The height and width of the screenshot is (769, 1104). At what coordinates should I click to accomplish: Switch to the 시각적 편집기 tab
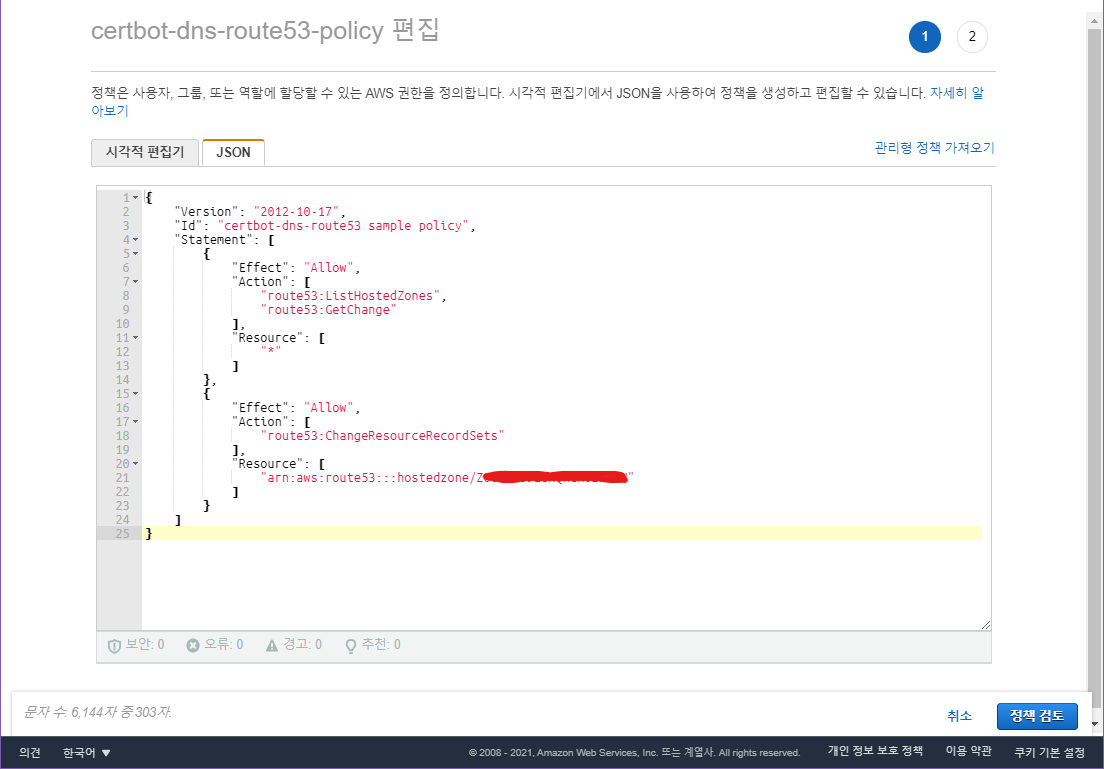coord(145,152)
